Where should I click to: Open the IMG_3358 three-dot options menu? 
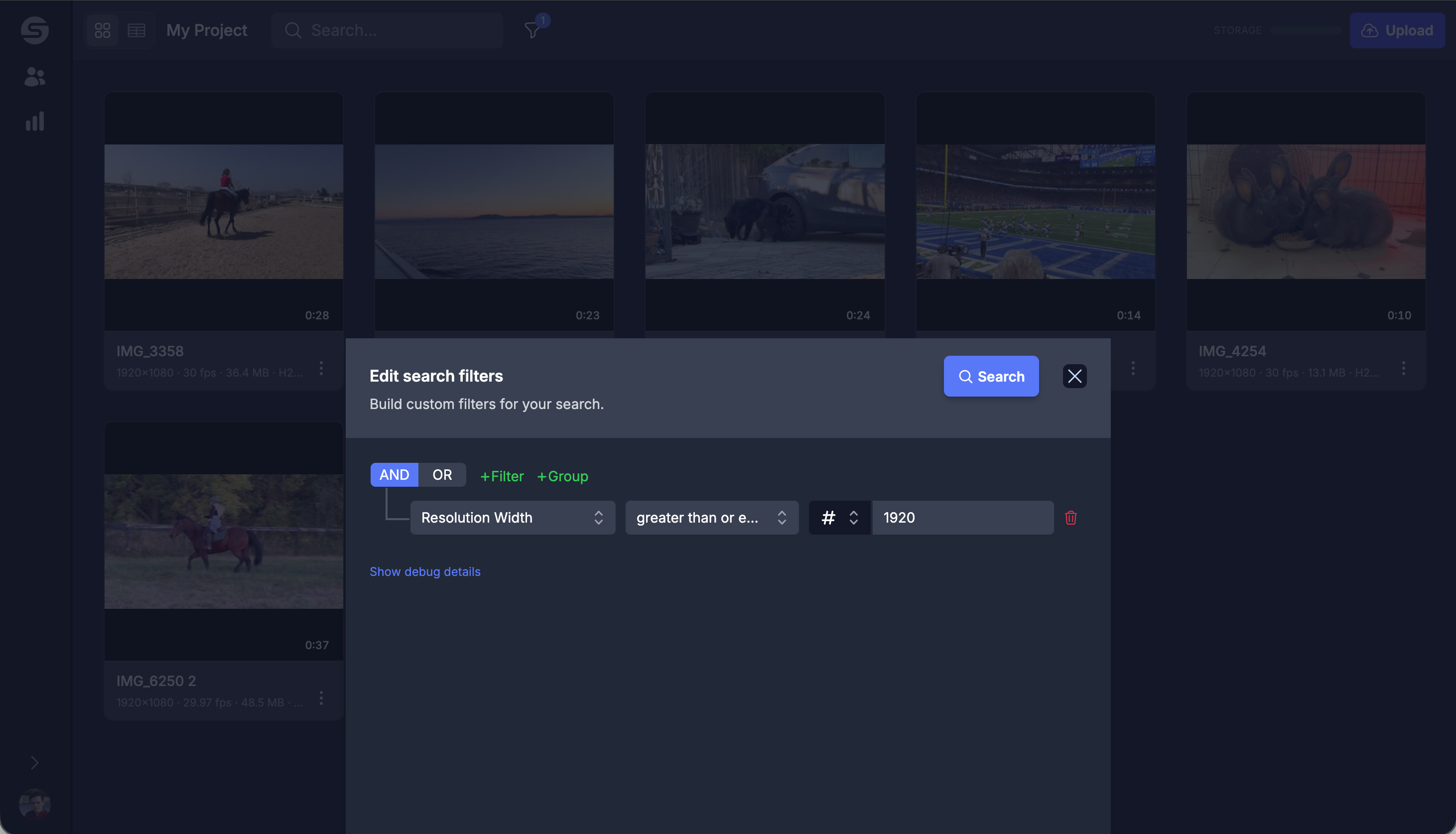[x=321, y=368]
